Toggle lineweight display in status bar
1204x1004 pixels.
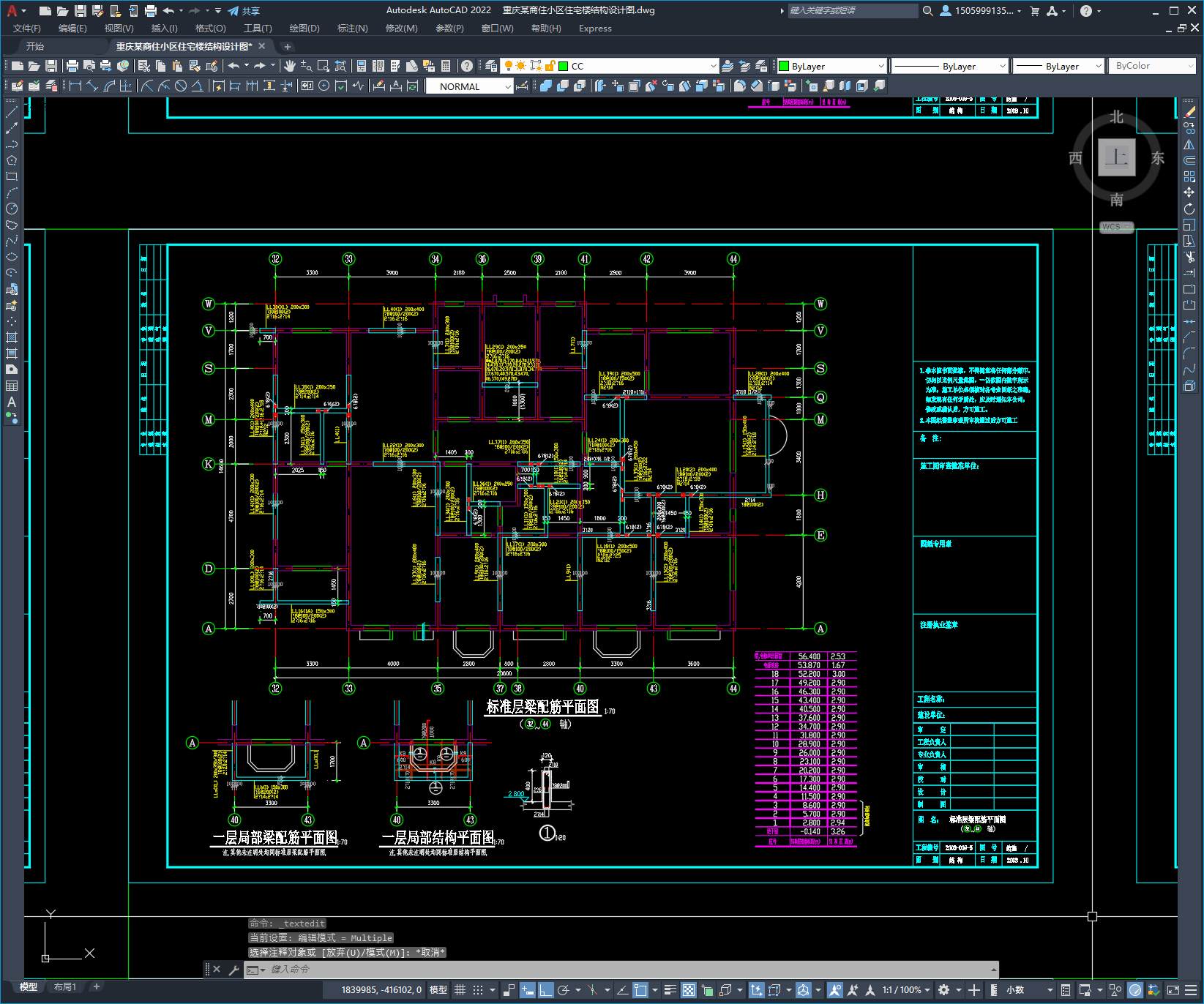coord(670,990)
